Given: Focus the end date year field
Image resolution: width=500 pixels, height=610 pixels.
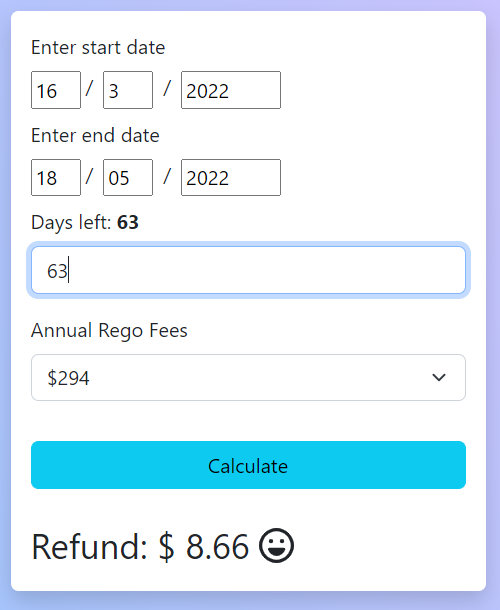Looking at the screenshot, I should point(231,177).
